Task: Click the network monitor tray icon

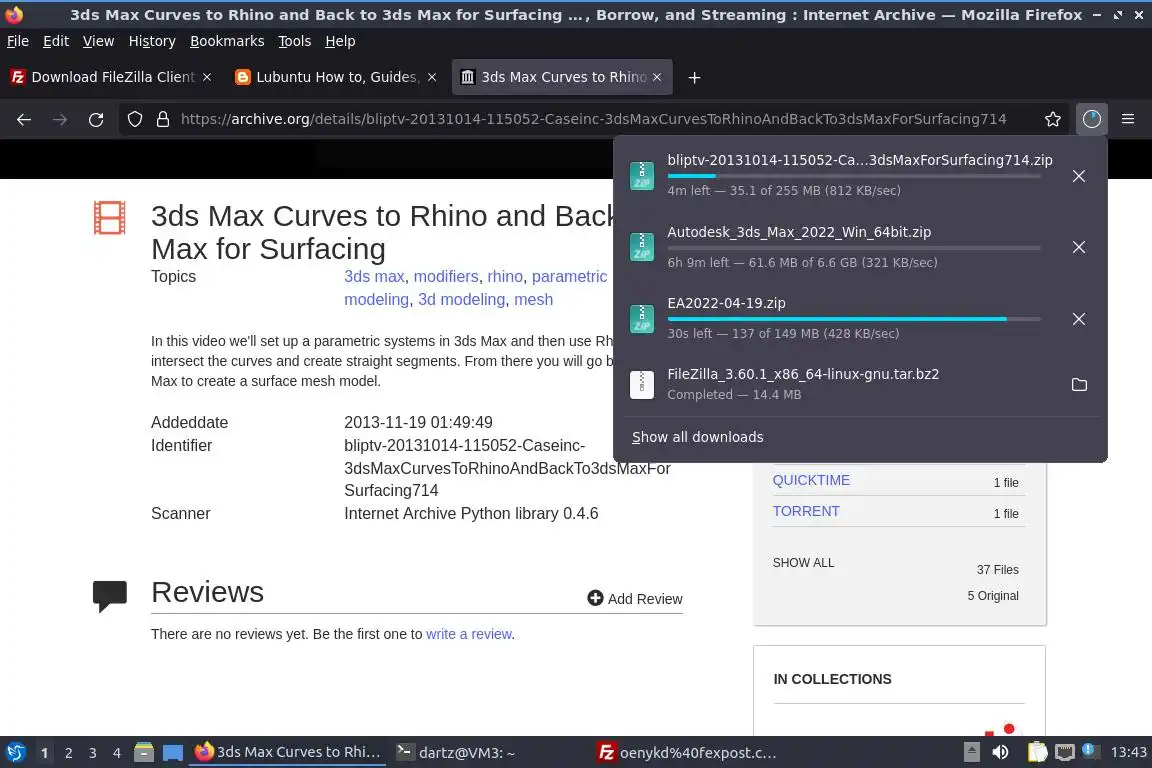Action: pos(1064,752)
